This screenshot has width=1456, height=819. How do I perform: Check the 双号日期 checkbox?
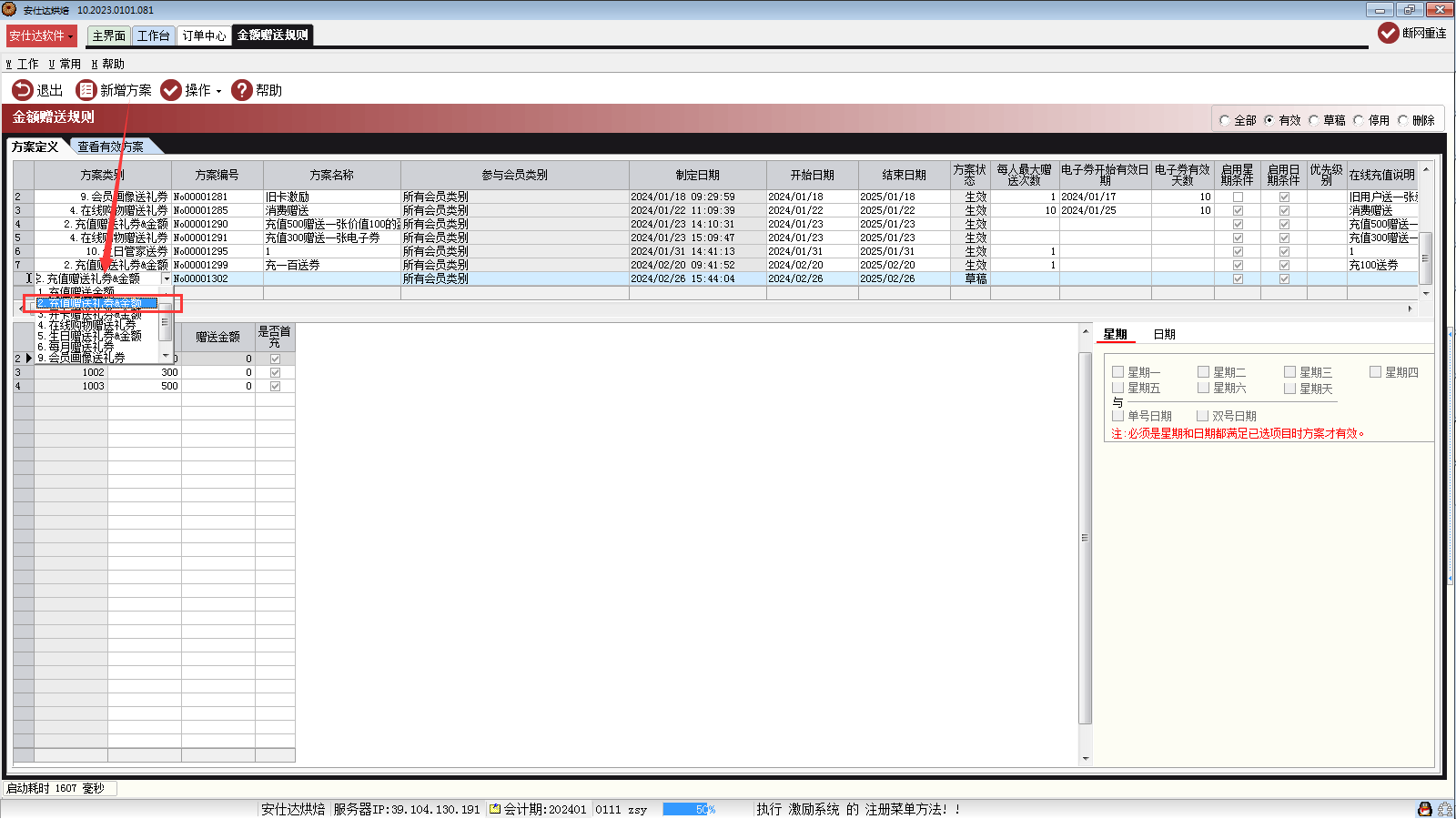tap(1202, 416)
